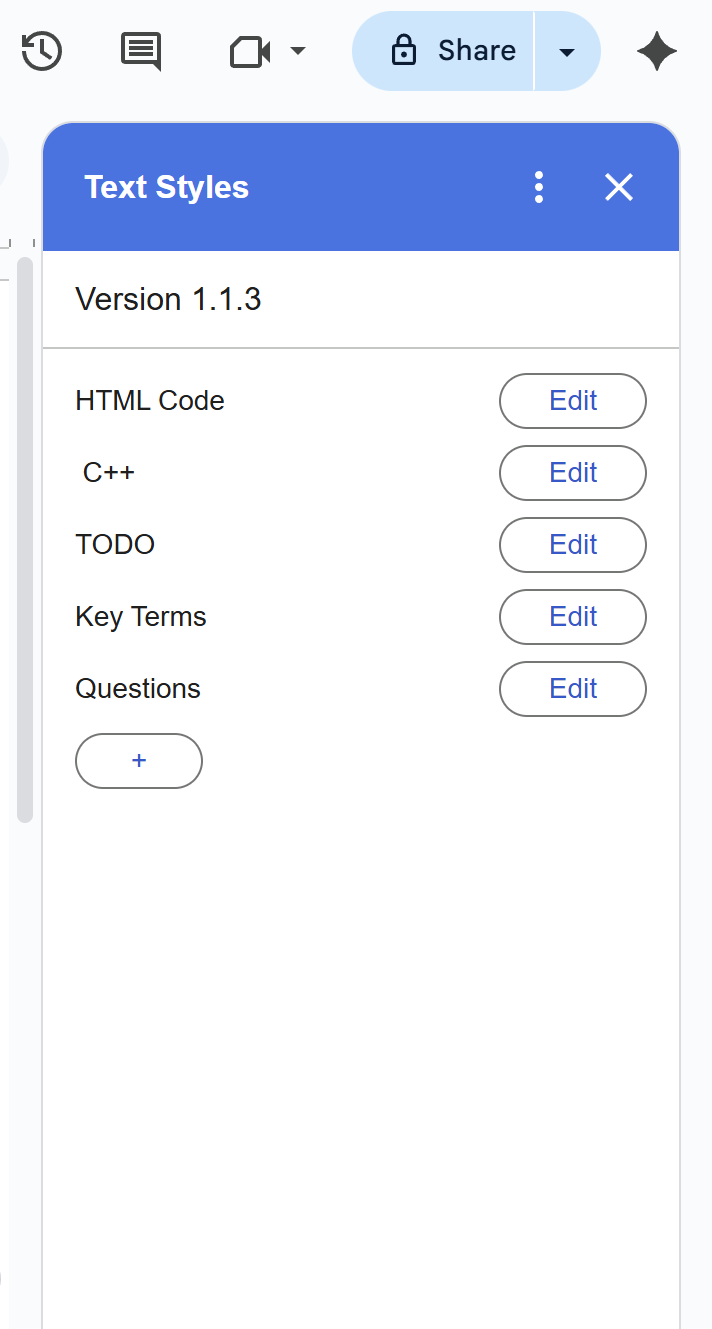This screenshot has width=712, height=1329.
Task: Open the Share button dropdown arrow
Action: tap(567, 51)
